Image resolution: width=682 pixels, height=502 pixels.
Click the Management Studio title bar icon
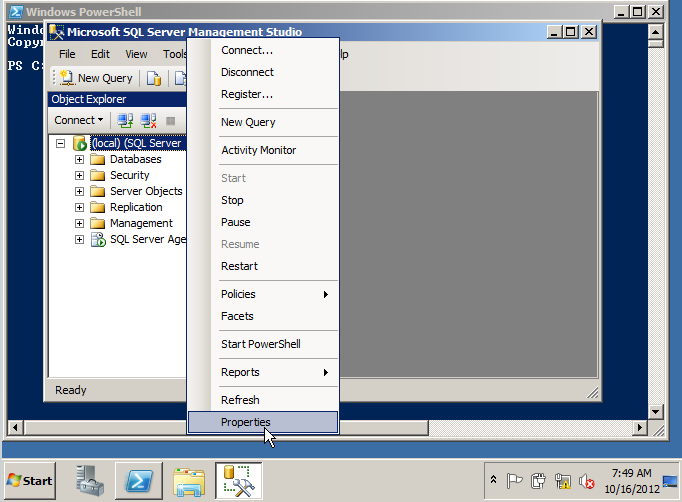pyautogui.click(x=57, y=32)
